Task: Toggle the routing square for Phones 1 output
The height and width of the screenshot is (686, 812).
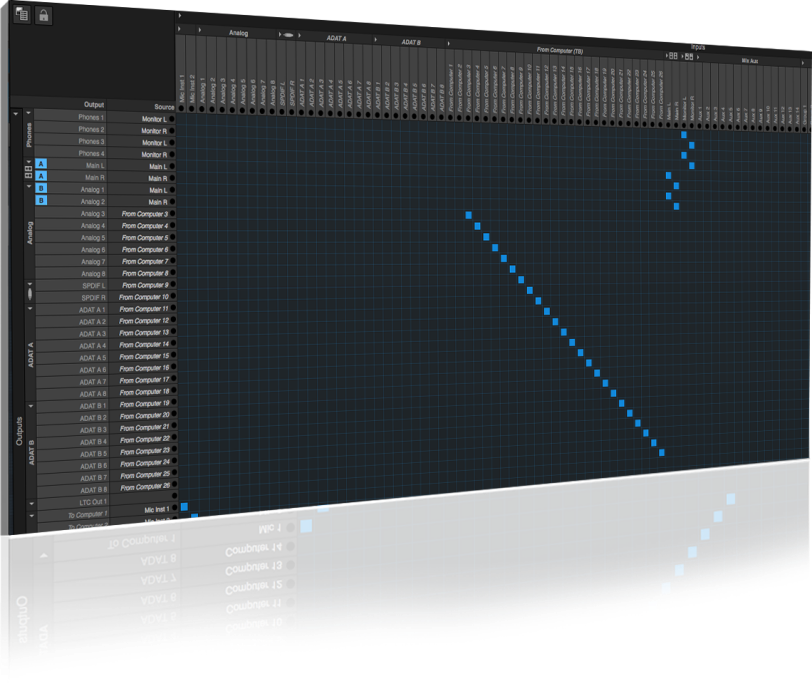Action: (684, 134)
